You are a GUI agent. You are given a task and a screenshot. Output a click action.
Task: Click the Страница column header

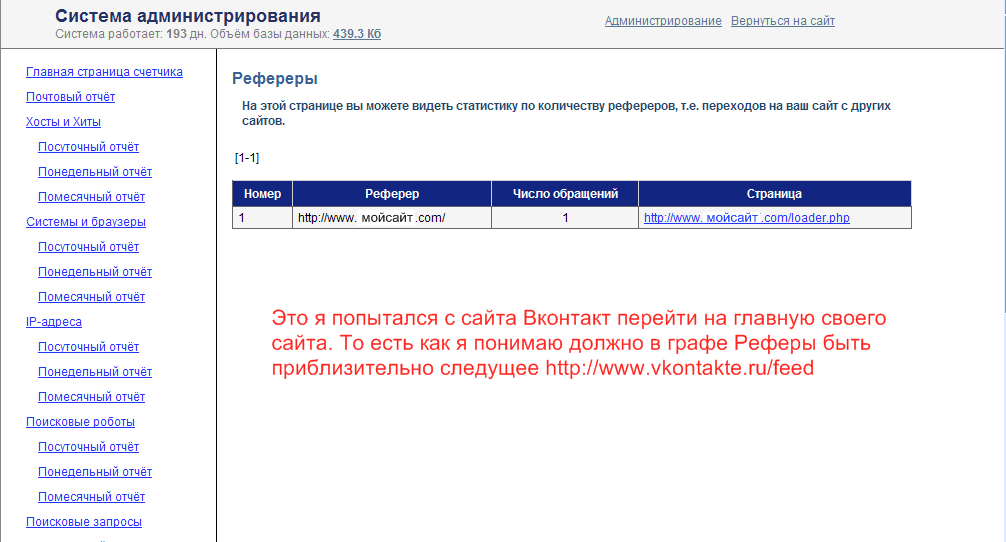tap(774, 194)
